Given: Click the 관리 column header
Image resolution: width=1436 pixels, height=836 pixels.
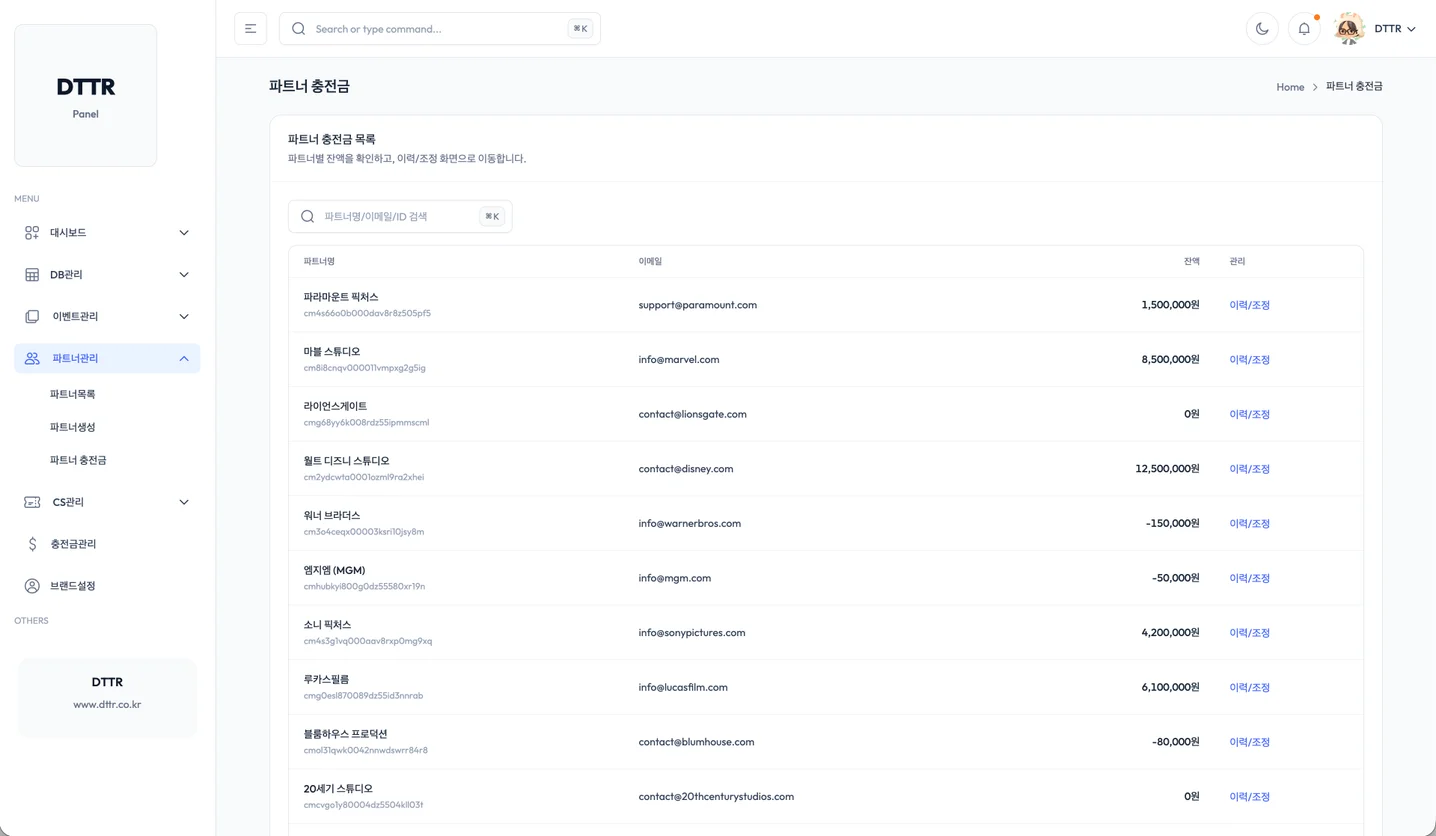Looking at the screenshot, I should pos(1237,262).
